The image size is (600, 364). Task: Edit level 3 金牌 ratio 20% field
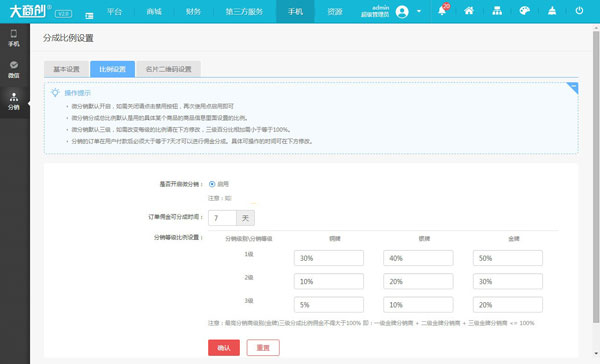coord(508,305)
